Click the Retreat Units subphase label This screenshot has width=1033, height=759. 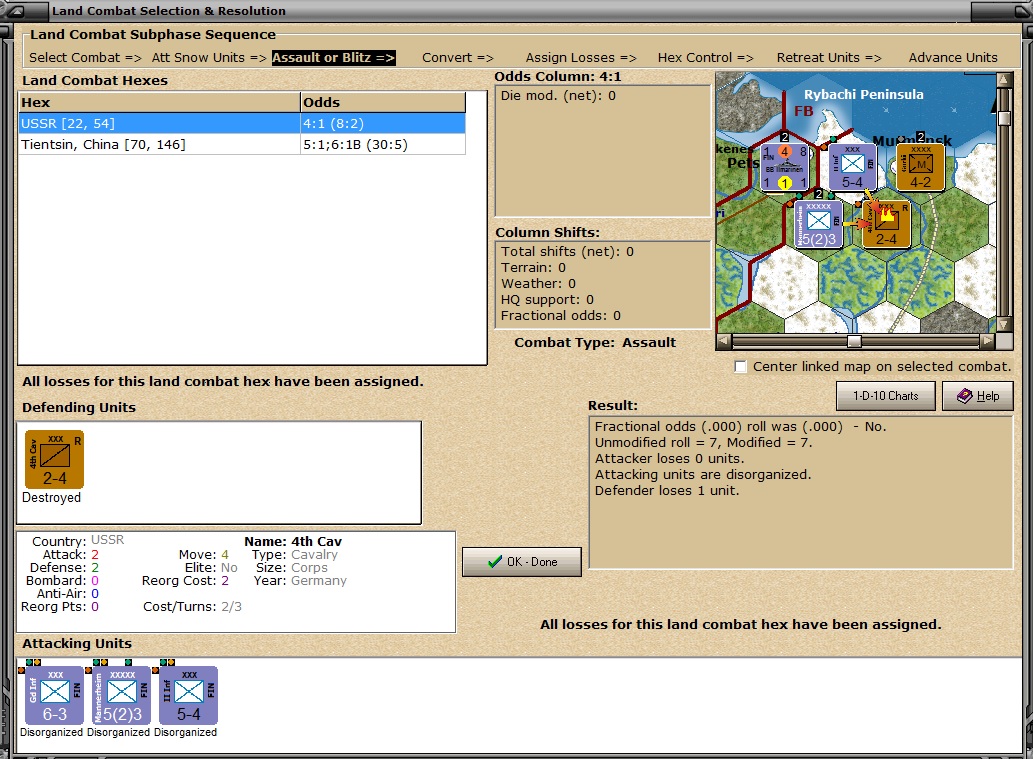coord(829,57)
